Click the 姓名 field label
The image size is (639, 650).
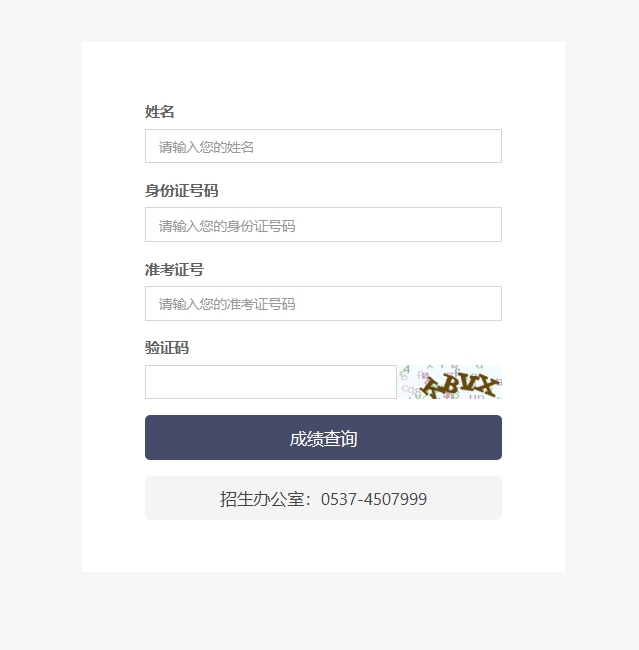160,112
